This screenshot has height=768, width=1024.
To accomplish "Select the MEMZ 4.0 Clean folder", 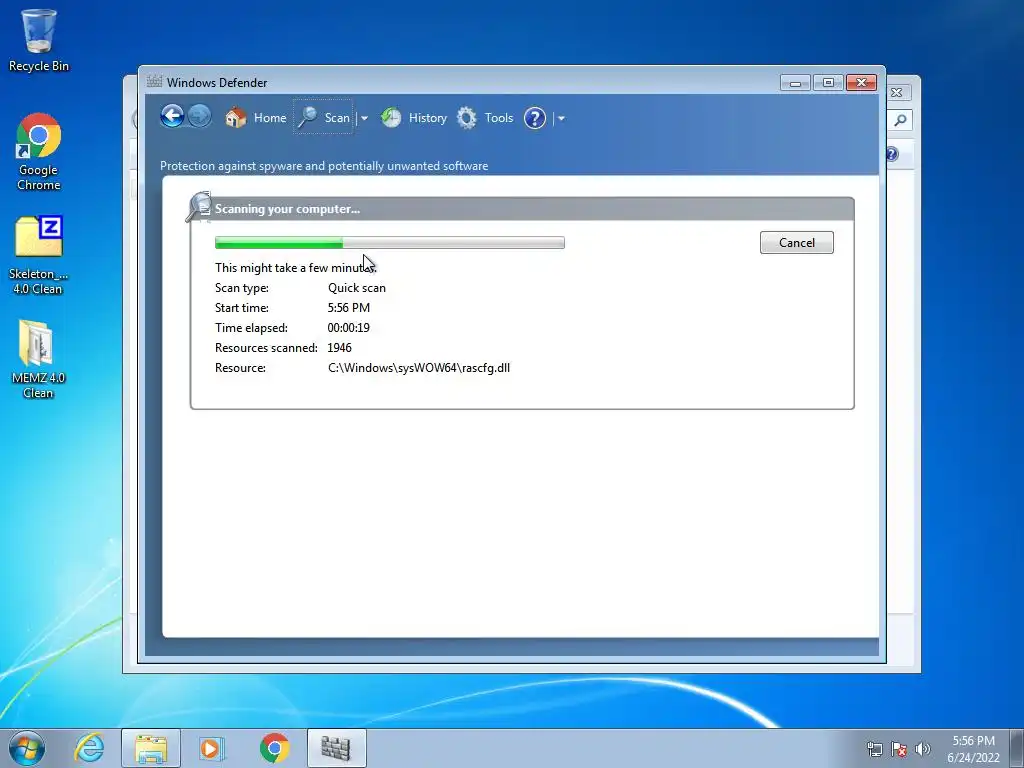I will (39, 359).
